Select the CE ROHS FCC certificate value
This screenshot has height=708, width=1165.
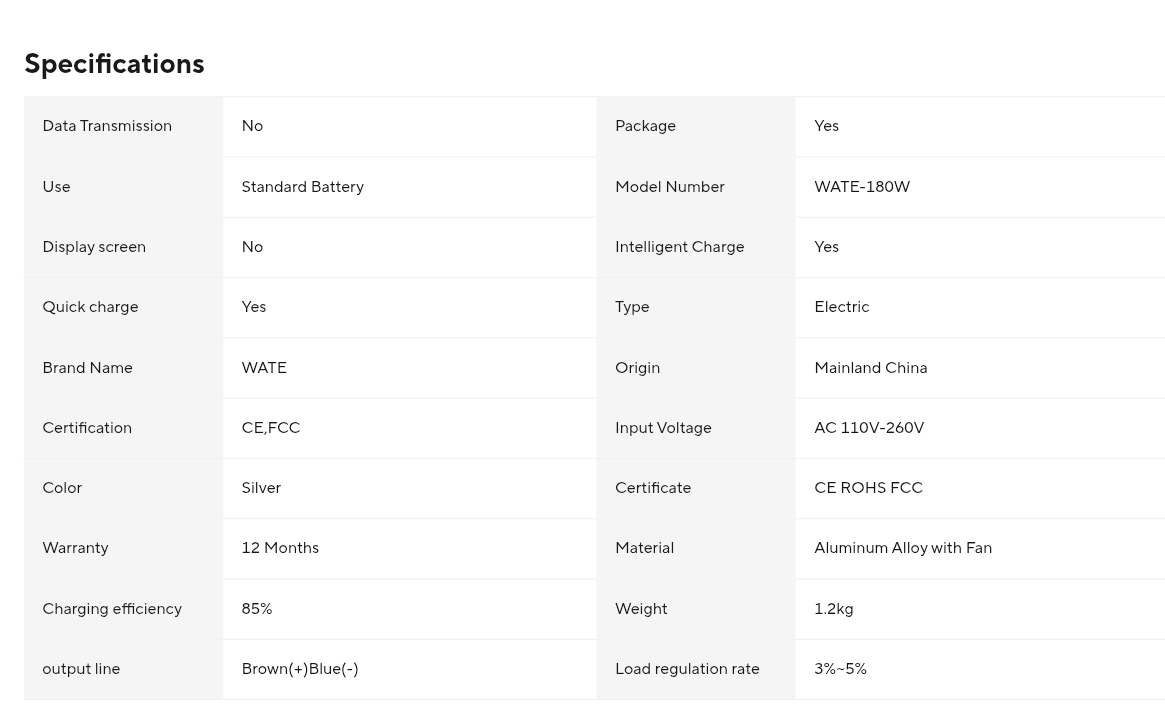[x=869, y=488]
